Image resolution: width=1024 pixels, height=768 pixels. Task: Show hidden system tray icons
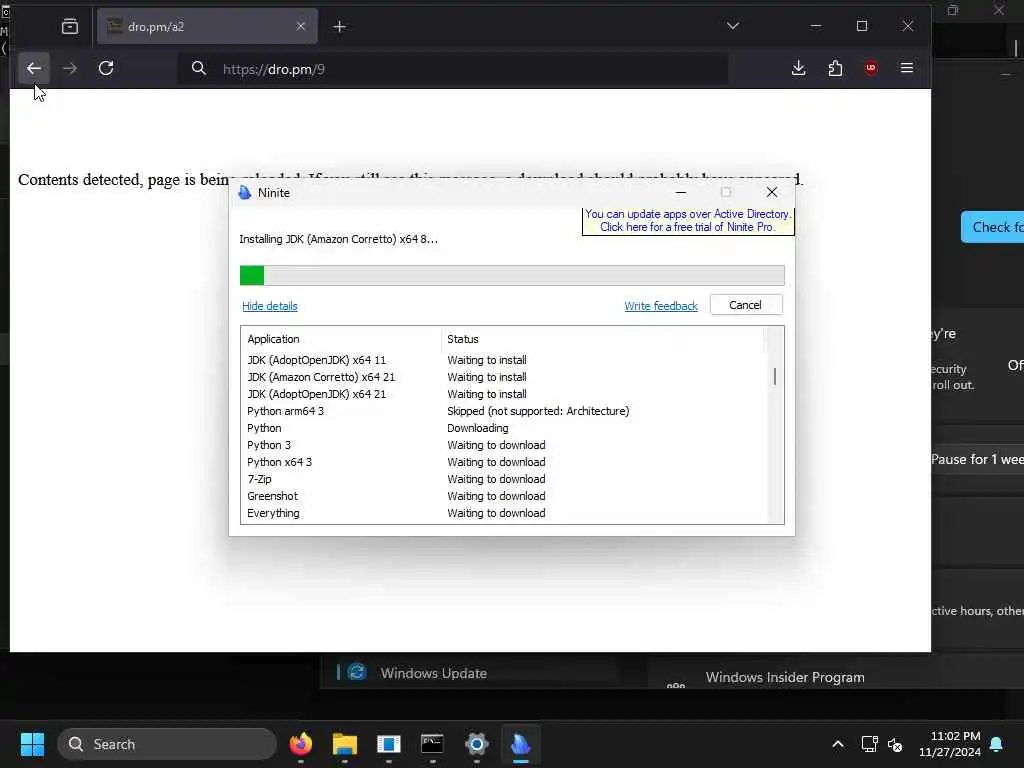click(x=838, y=744)
